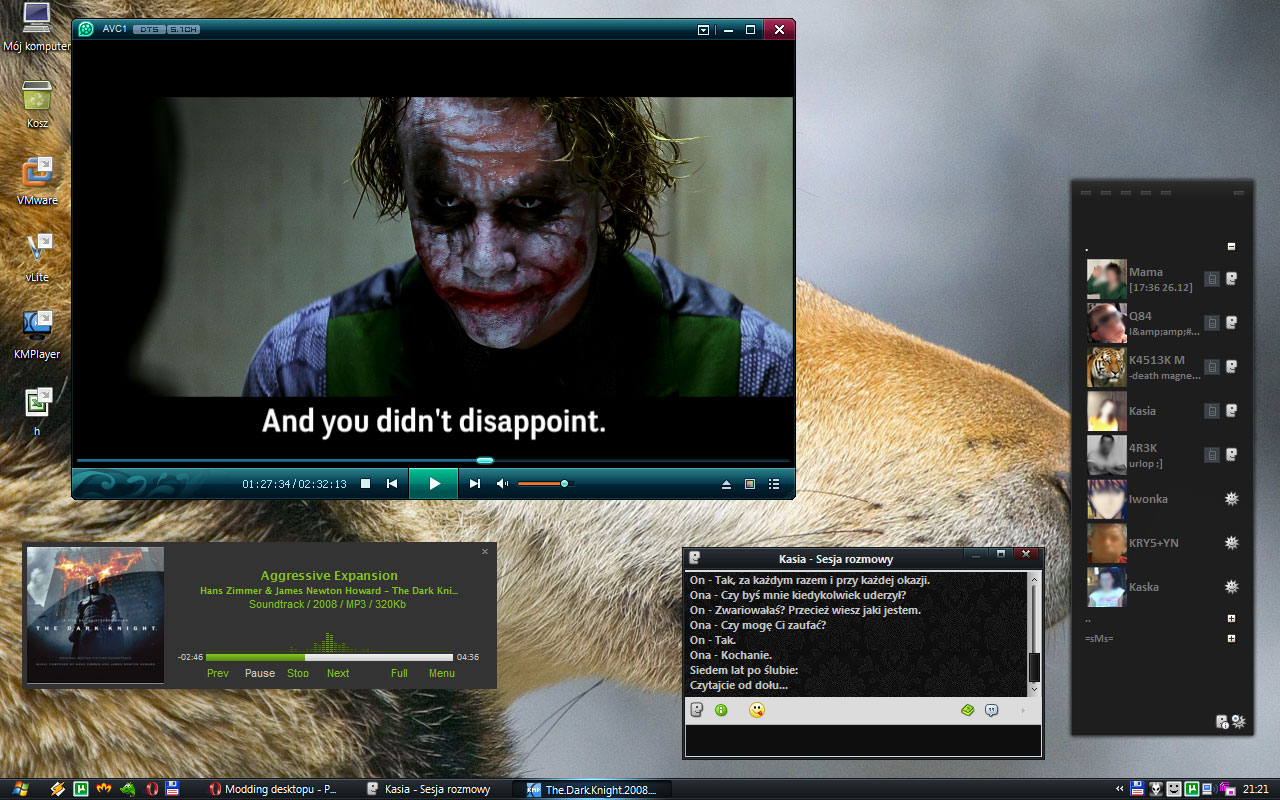This screenshot has width=1280, height=800.
Task: Open Kosz recycle bin desktop icon
Action: point(37,104)
